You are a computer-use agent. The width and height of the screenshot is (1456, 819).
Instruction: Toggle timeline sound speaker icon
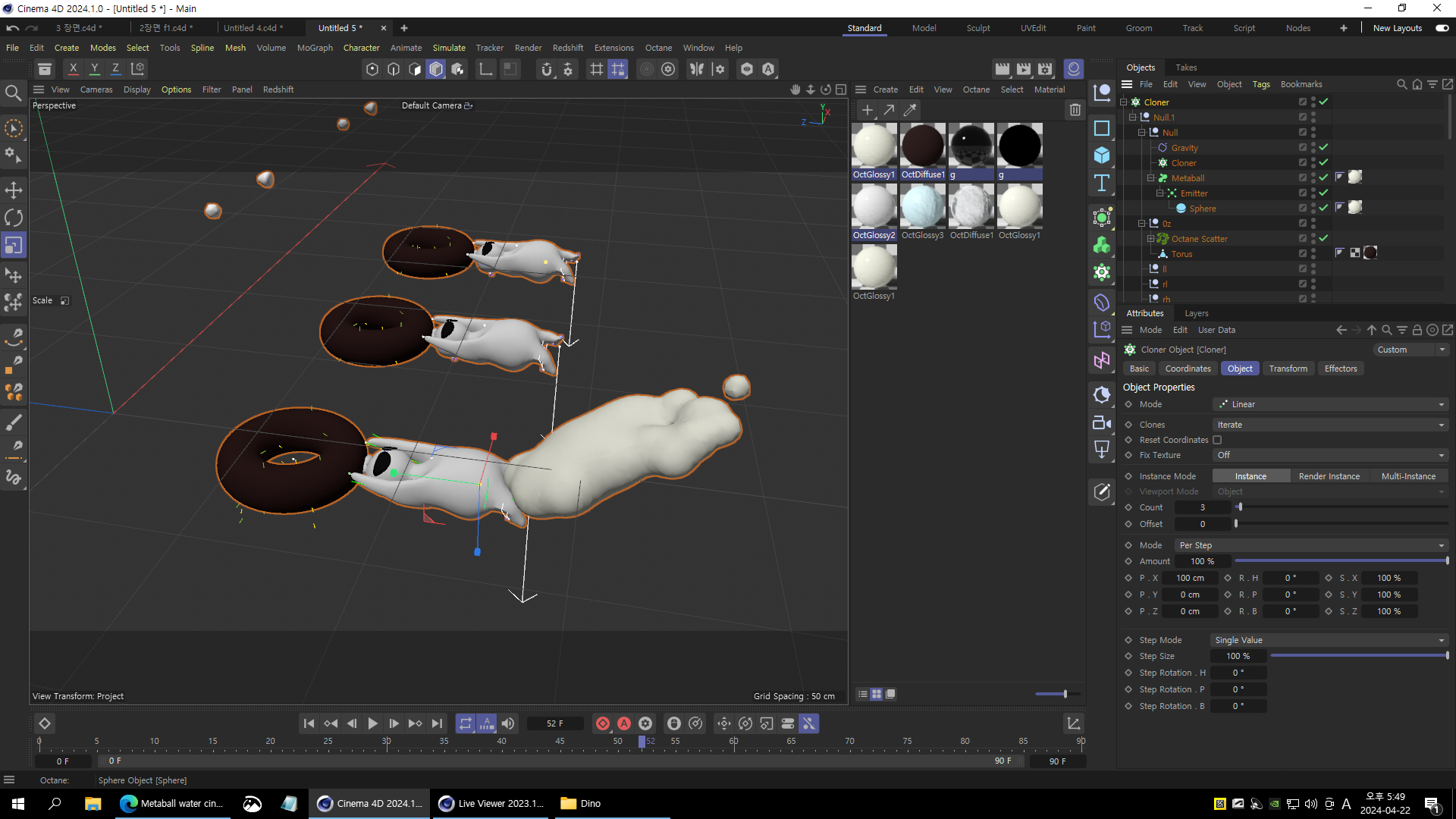pos(508,723)
